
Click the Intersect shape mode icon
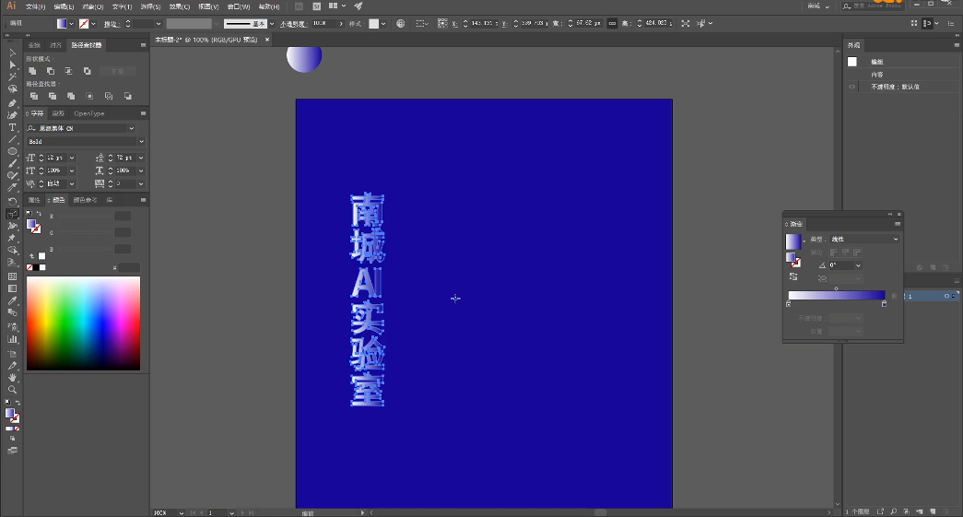[68, 71]
